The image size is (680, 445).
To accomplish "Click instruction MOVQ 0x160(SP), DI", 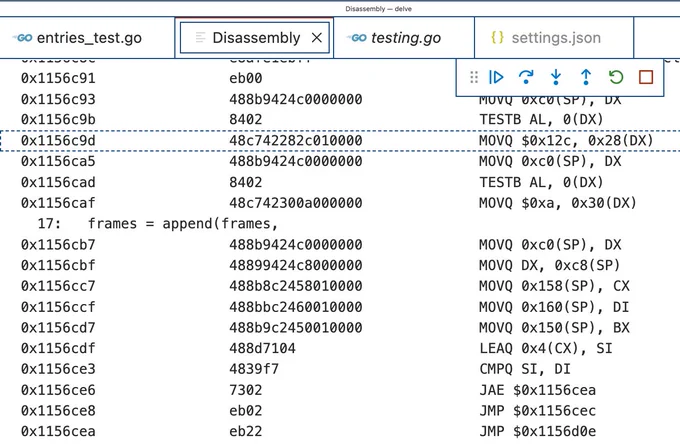I will [x=554, y=307].
